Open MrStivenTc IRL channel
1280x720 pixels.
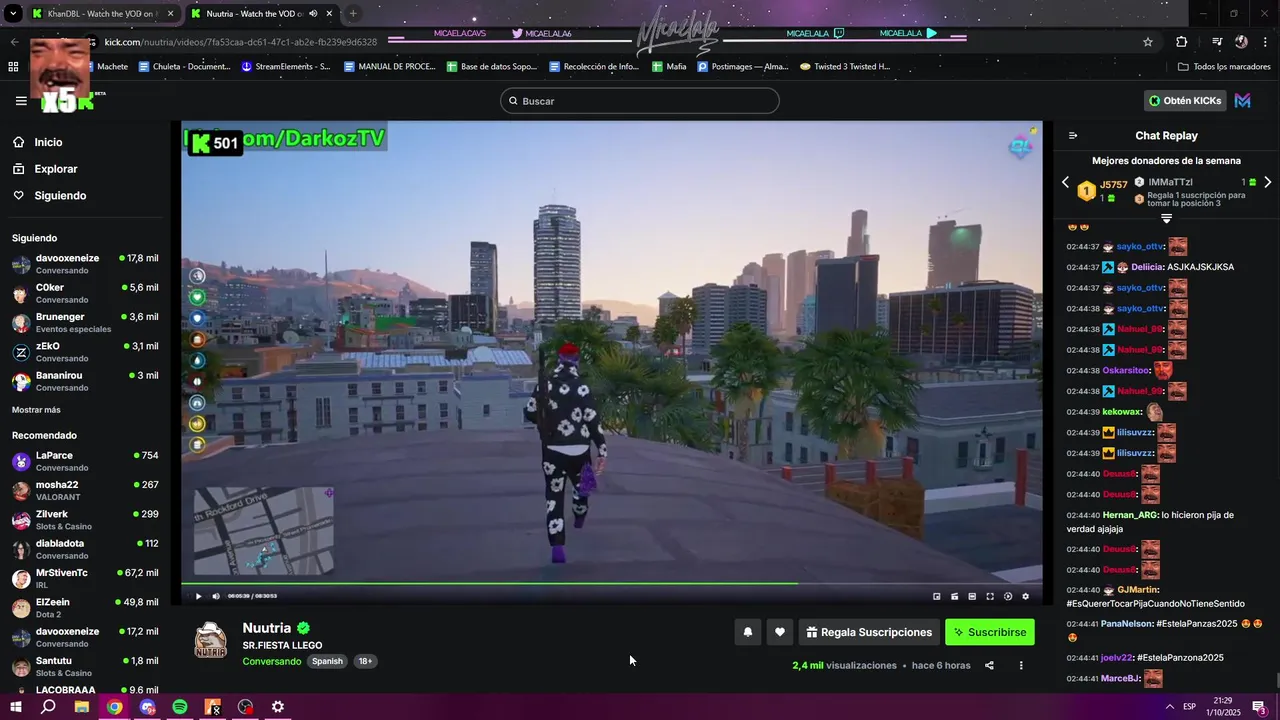pyautogui.click(x=85, y=579)
